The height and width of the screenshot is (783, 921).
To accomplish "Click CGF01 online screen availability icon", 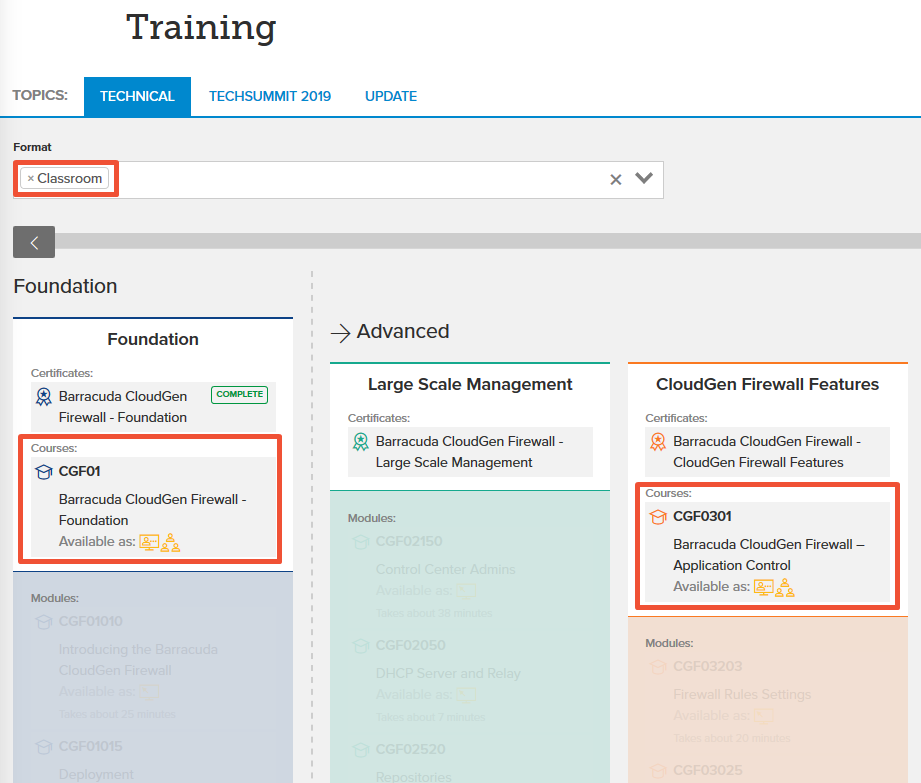I will click(x=149, y=542).
